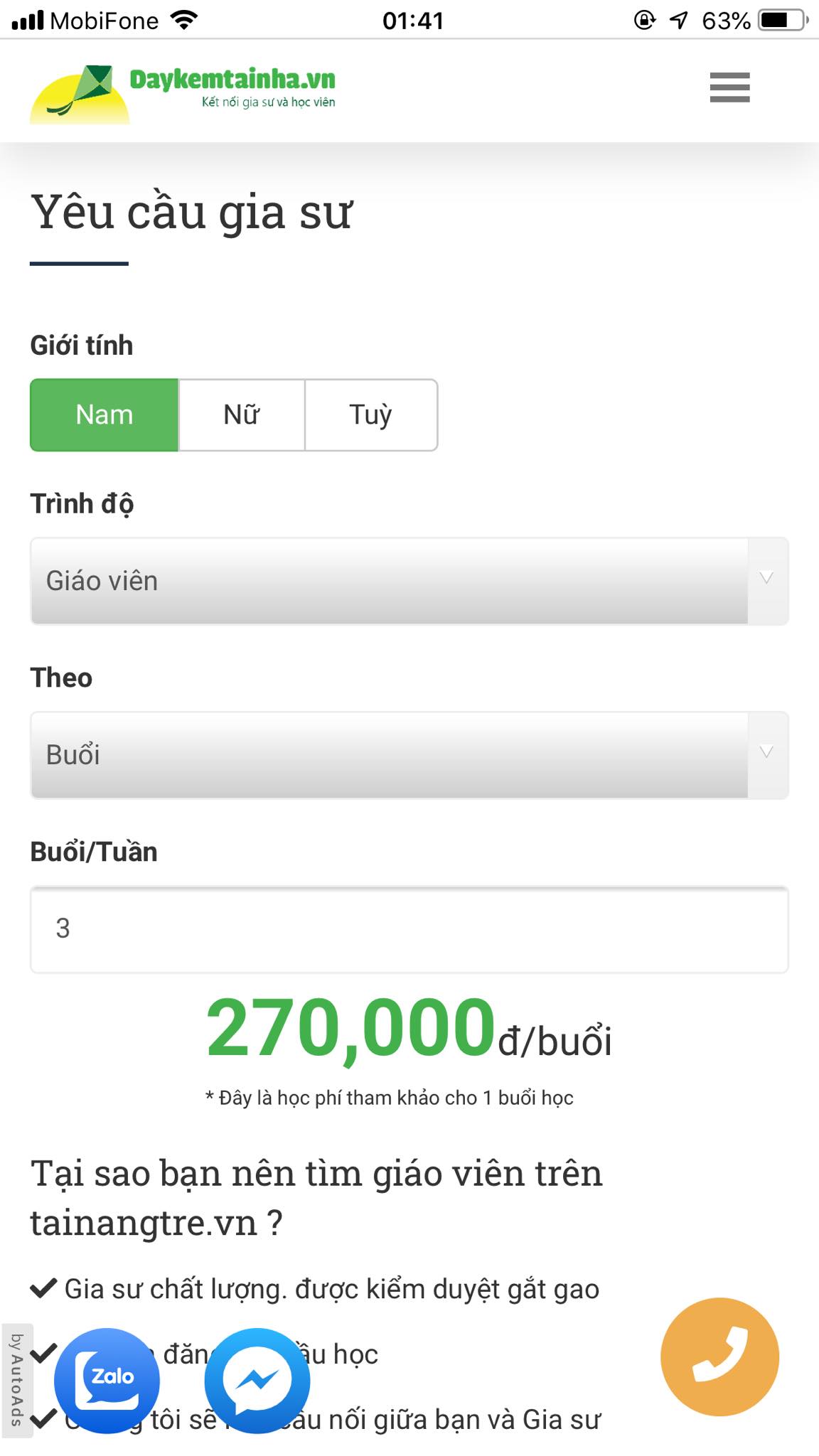Click arrow on the Giáo viên dropdown
The width and height of the screenshot is (819, 1456).
point(766,578)
